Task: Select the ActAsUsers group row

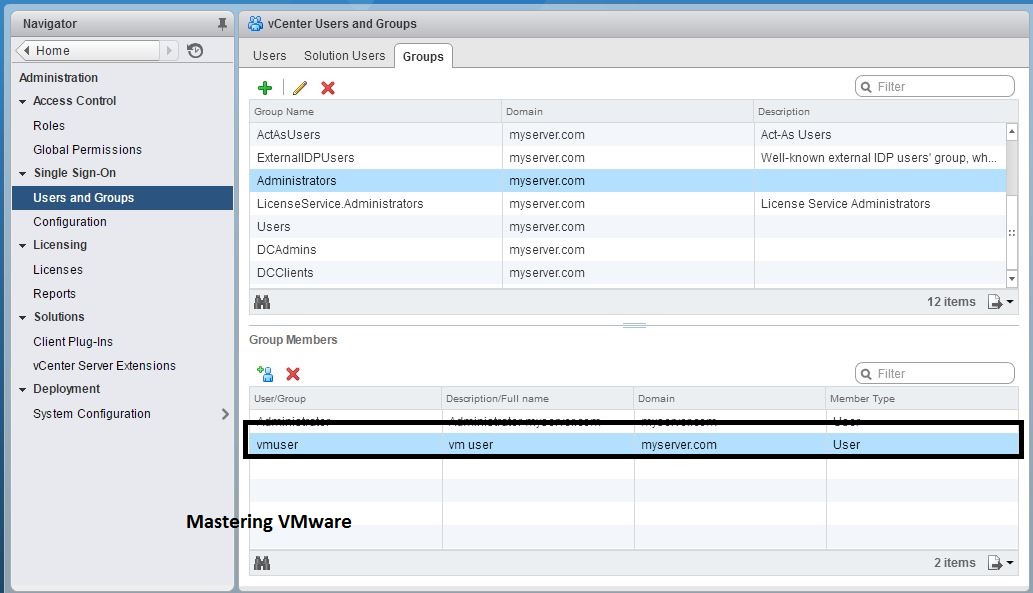Action: click(x=628, y=134)
